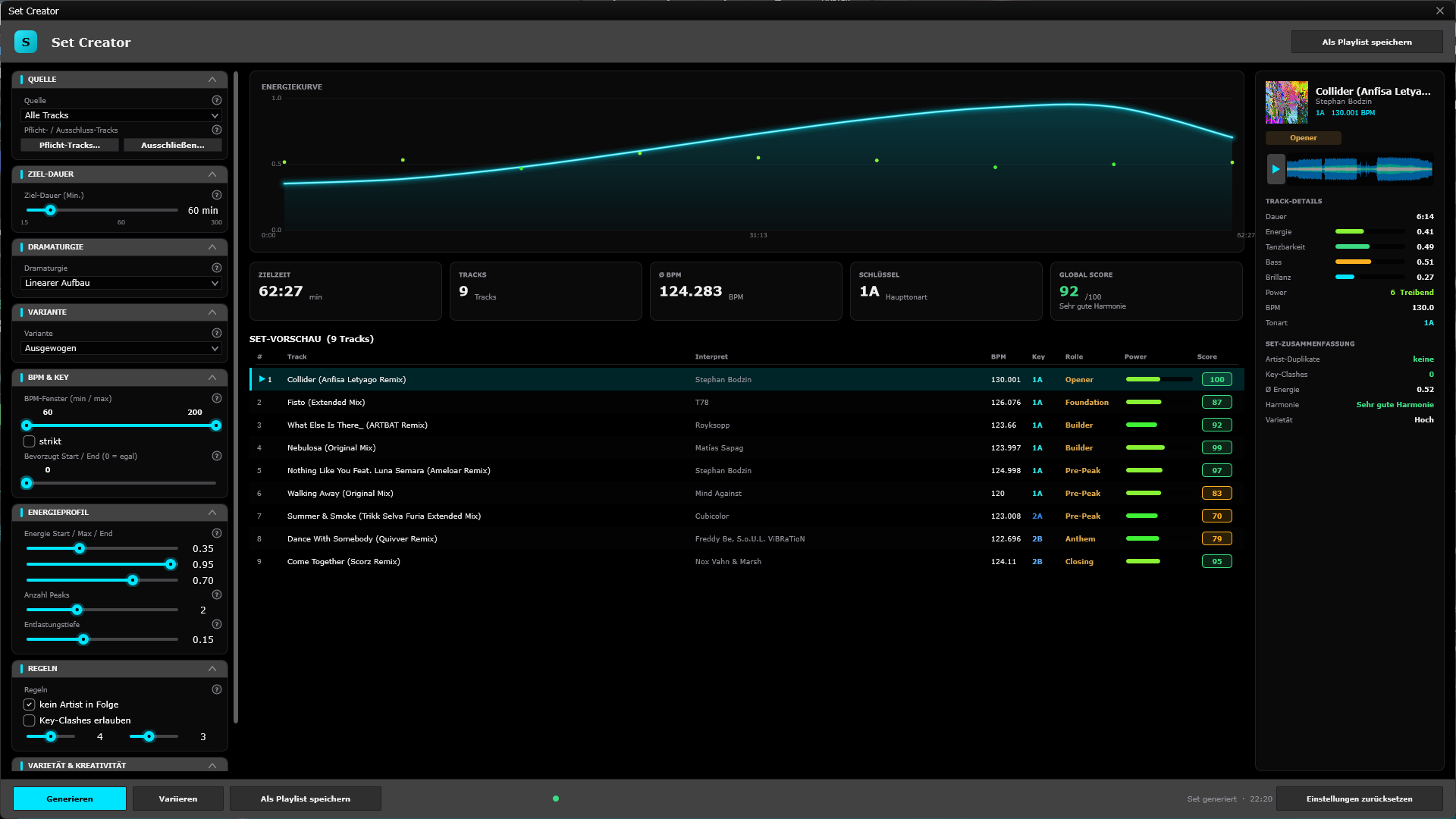Select track Dance With Somebody (Quivver Remix)

click(747, 538)
